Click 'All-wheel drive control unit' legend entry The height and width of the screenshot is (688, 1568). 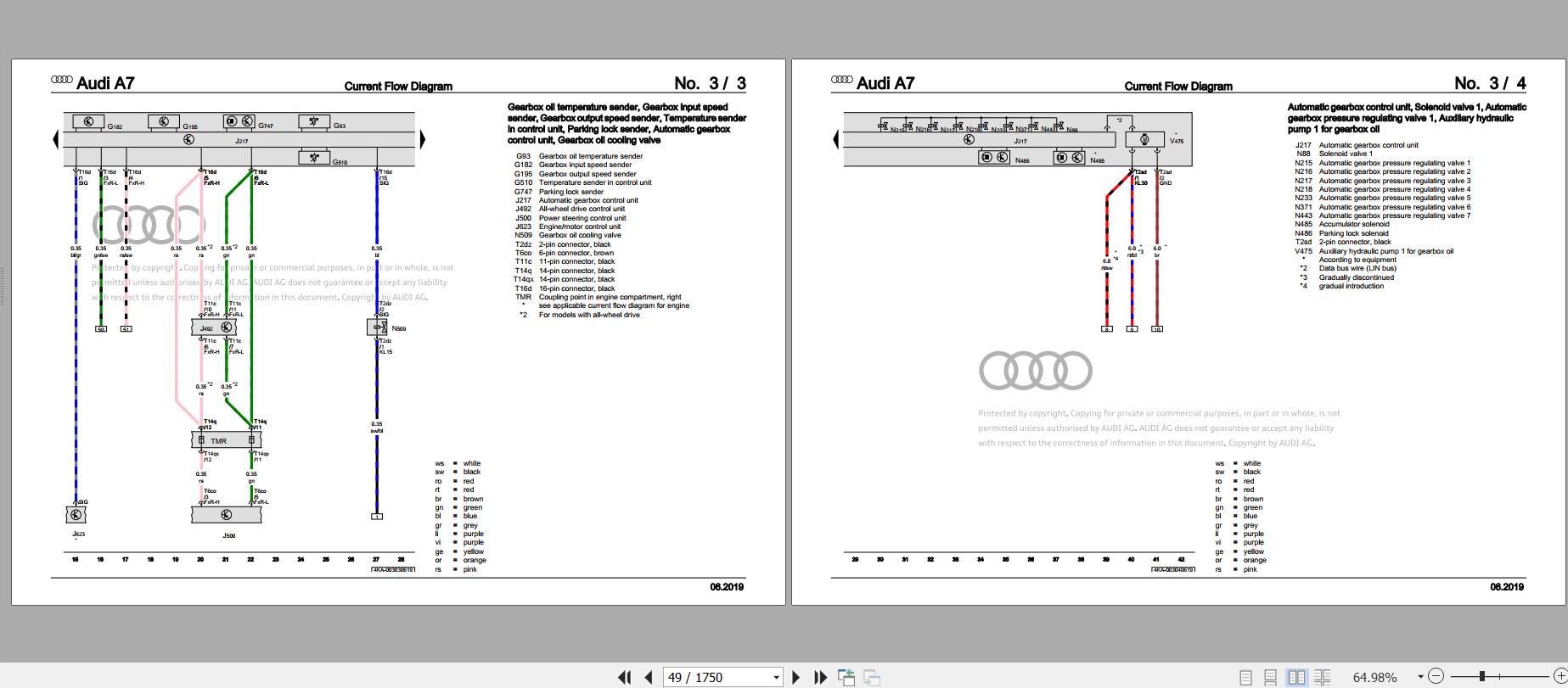point(582,209)
